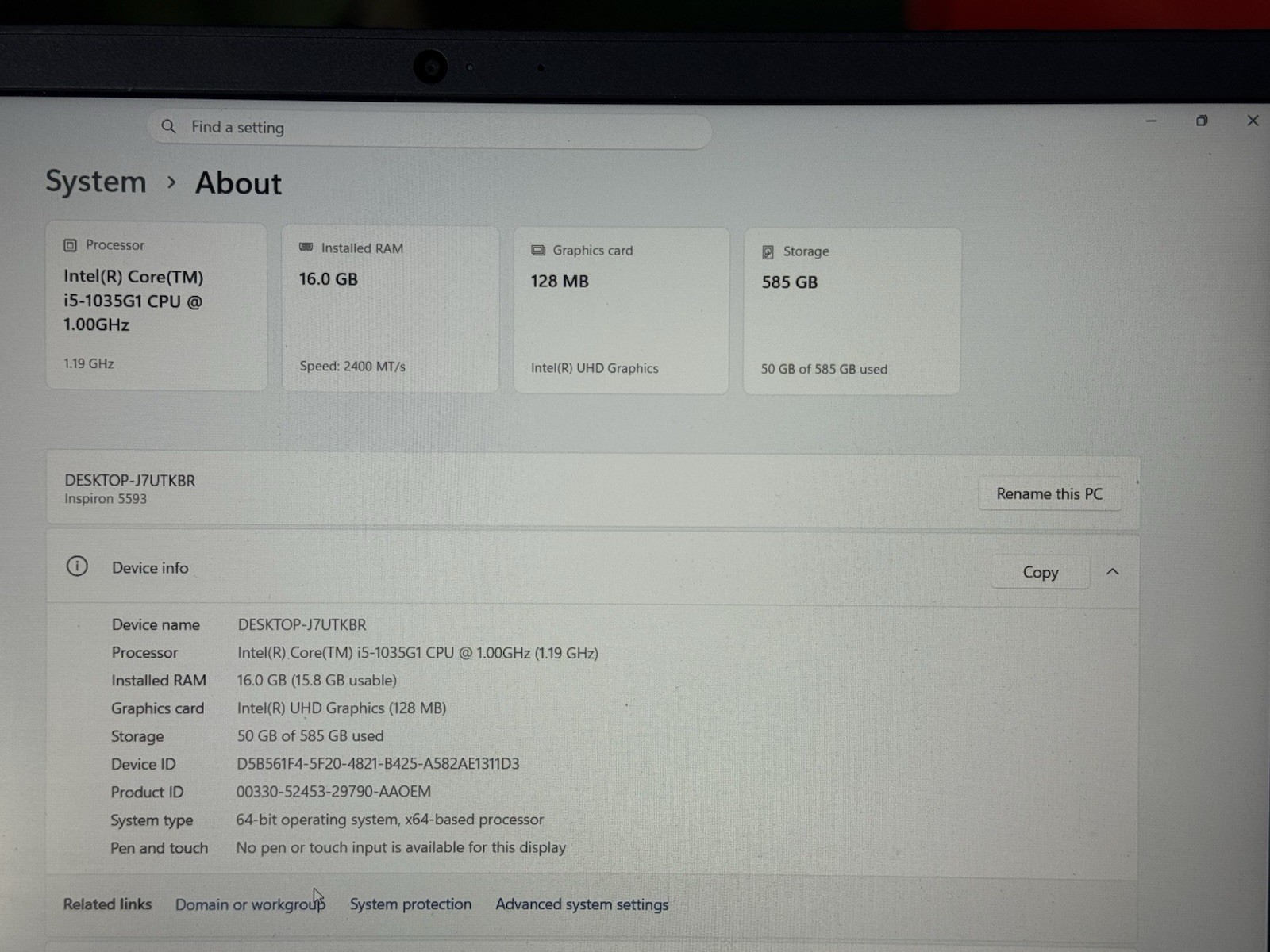The image size is (1270, 952).
Task: Click the Graphics card icon
Action: coord(537,250)
